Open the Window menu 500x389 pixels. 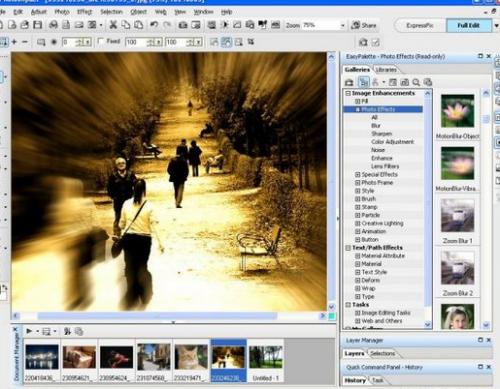[x=203, y=12]
